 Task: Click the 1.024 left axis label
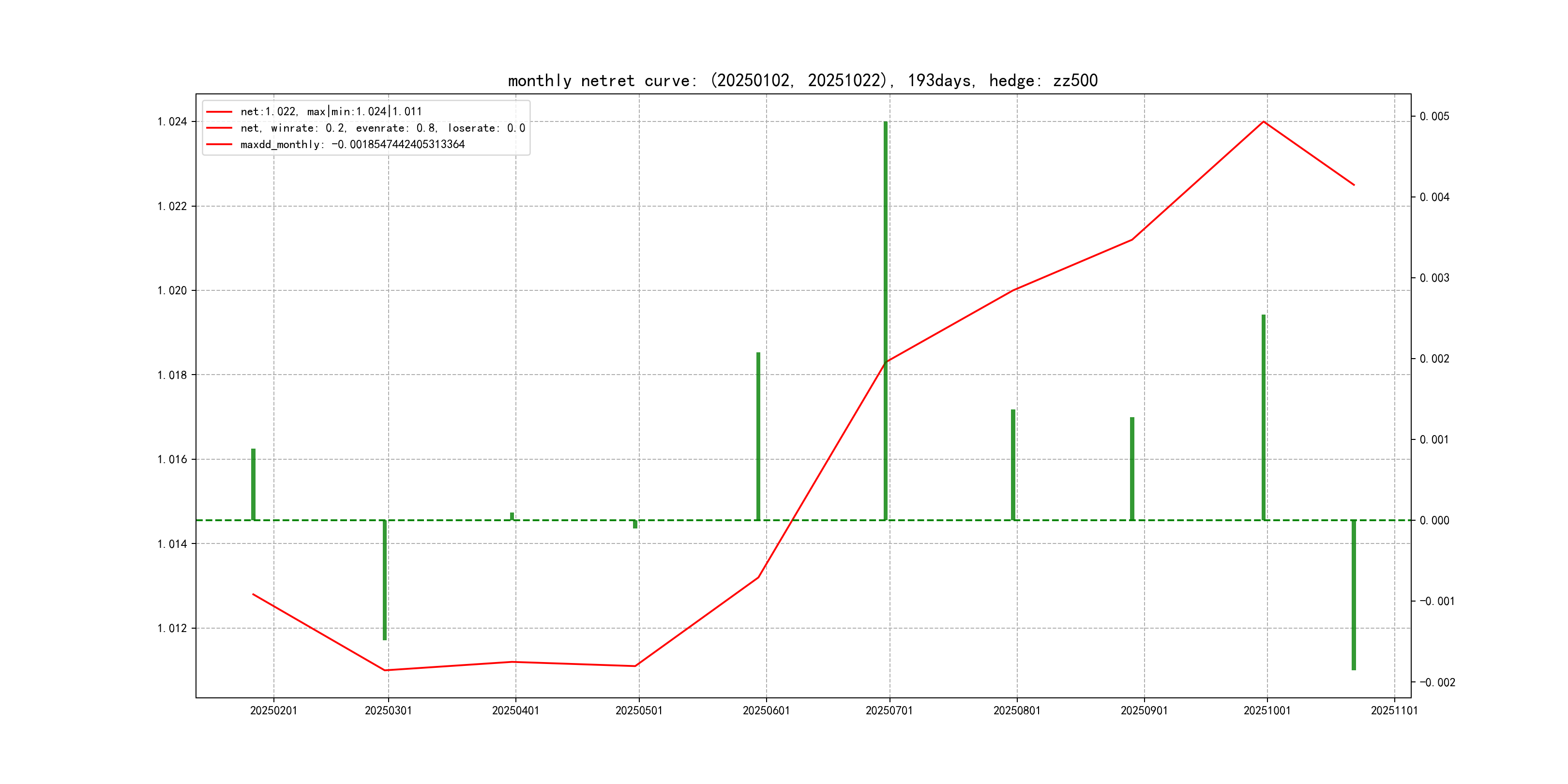point(172,122)
